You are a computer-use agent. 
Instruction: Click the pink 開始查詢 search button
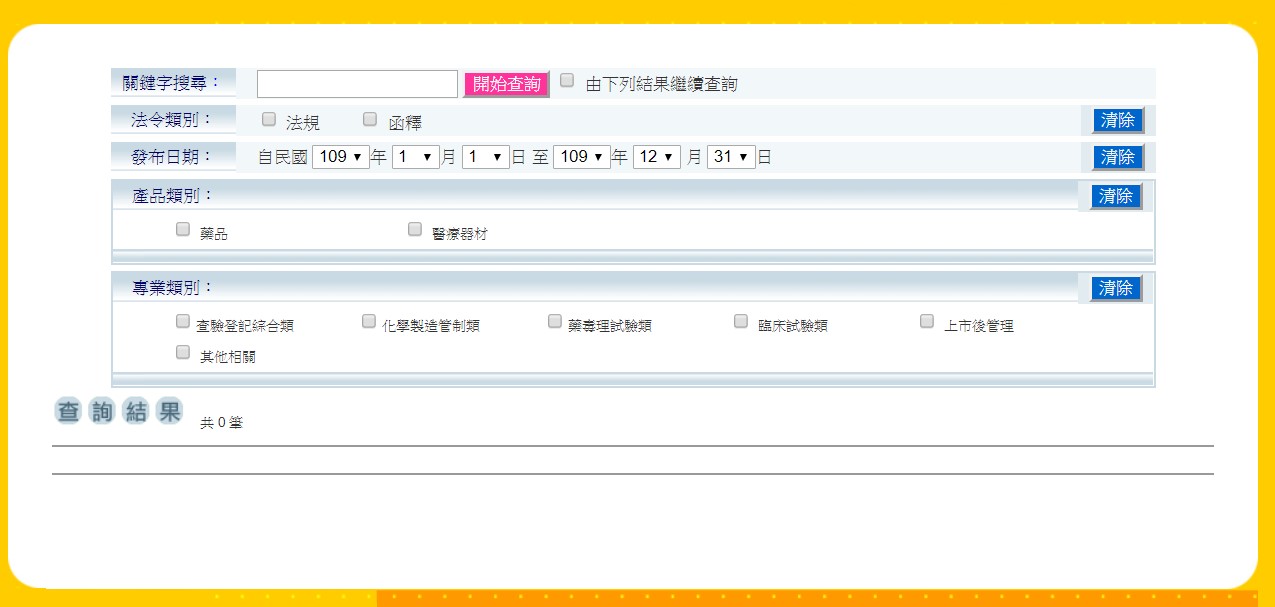tap(506, 84)
